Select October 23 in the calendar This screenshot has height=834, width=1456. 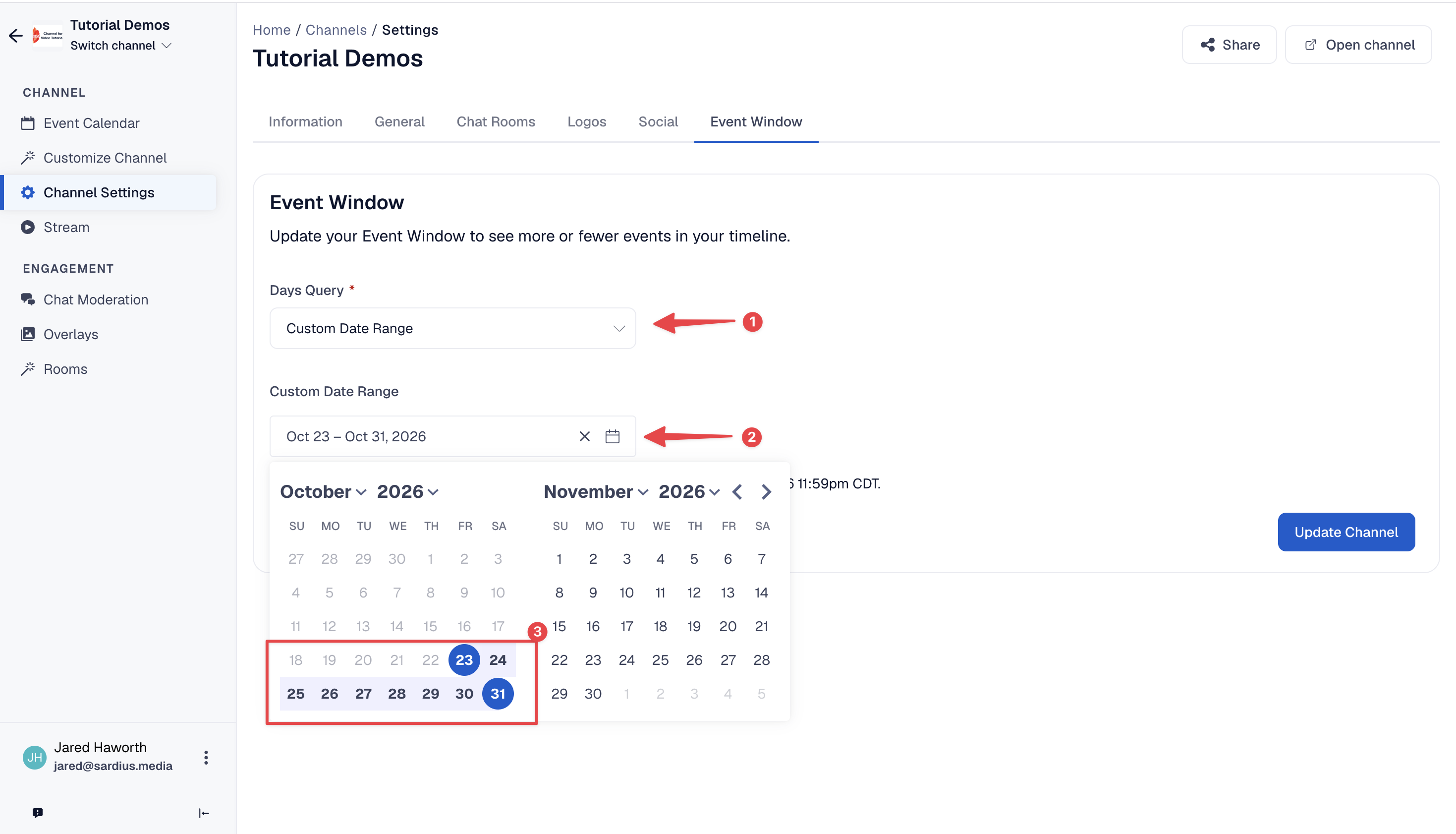[464, 660]
